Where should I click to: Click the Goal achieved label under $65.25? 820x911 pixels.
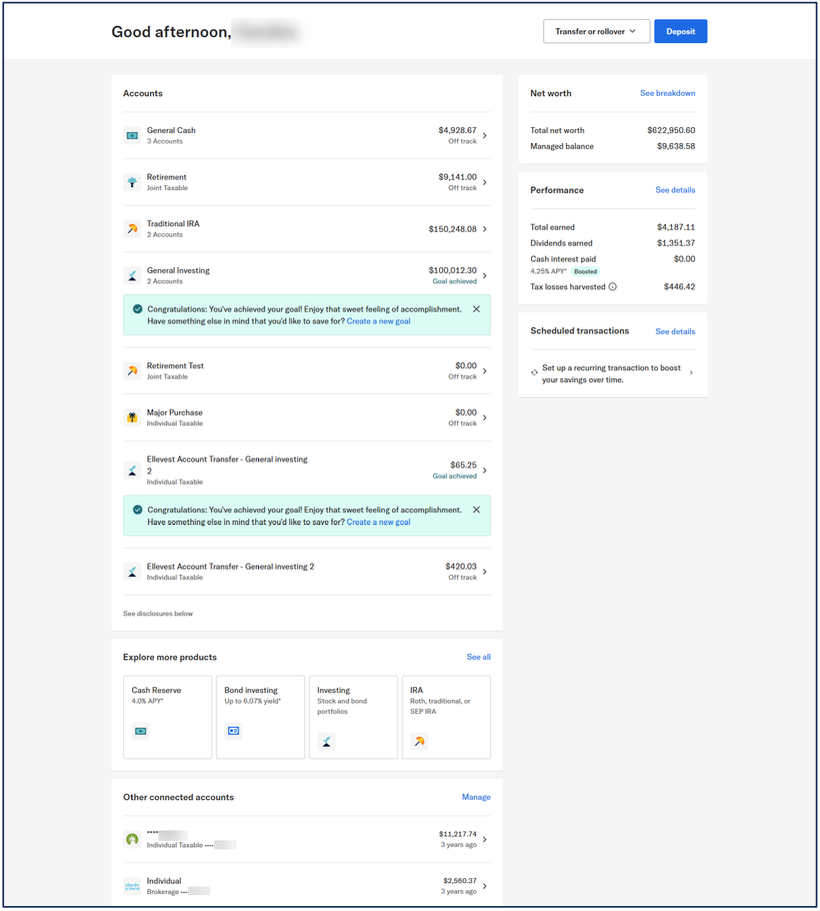pos(454,476)
